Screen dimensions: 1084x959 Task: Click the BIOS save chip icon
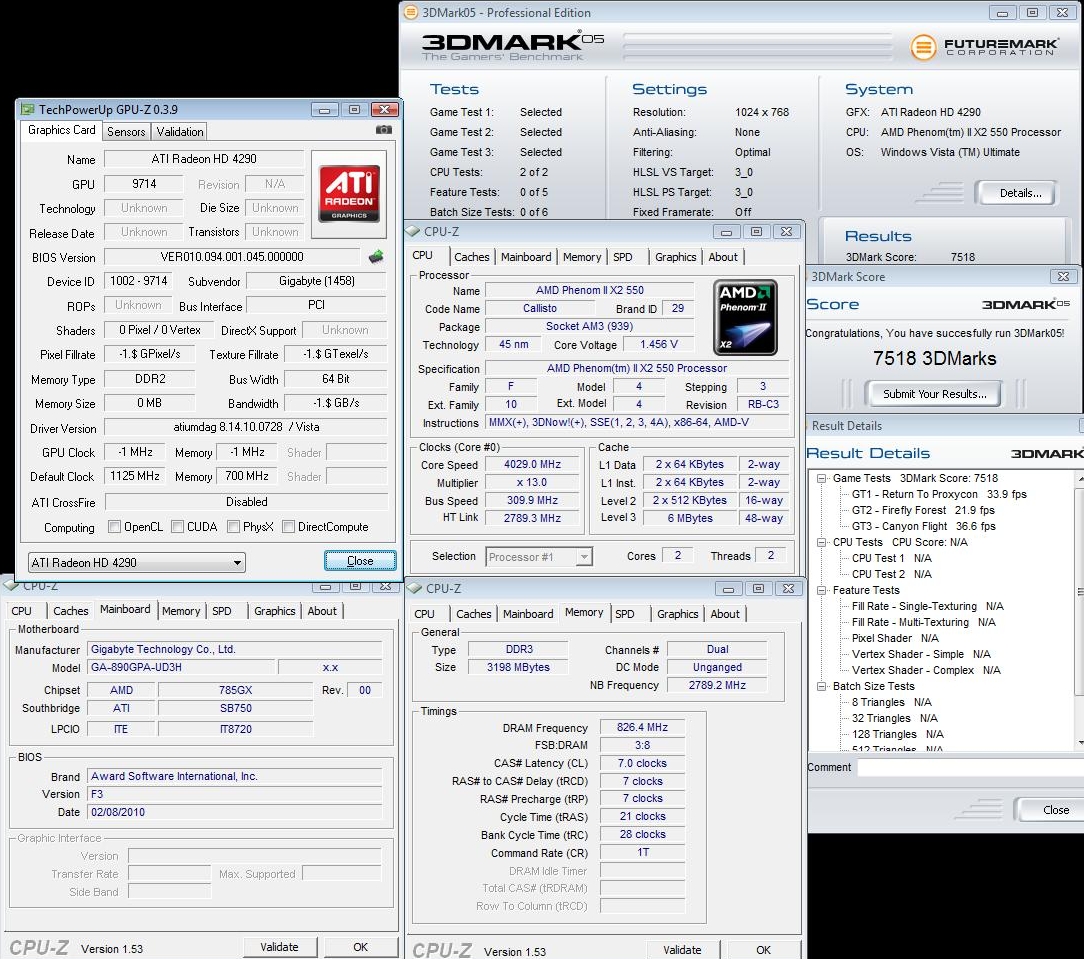[x=376, y=257]
